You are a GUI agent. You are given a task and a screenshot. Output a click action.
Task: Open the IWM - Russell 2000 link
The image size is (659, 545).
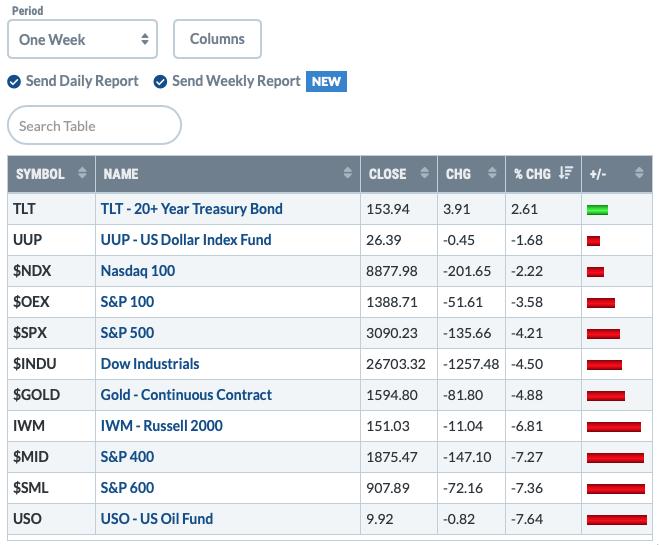click(162, 427)
